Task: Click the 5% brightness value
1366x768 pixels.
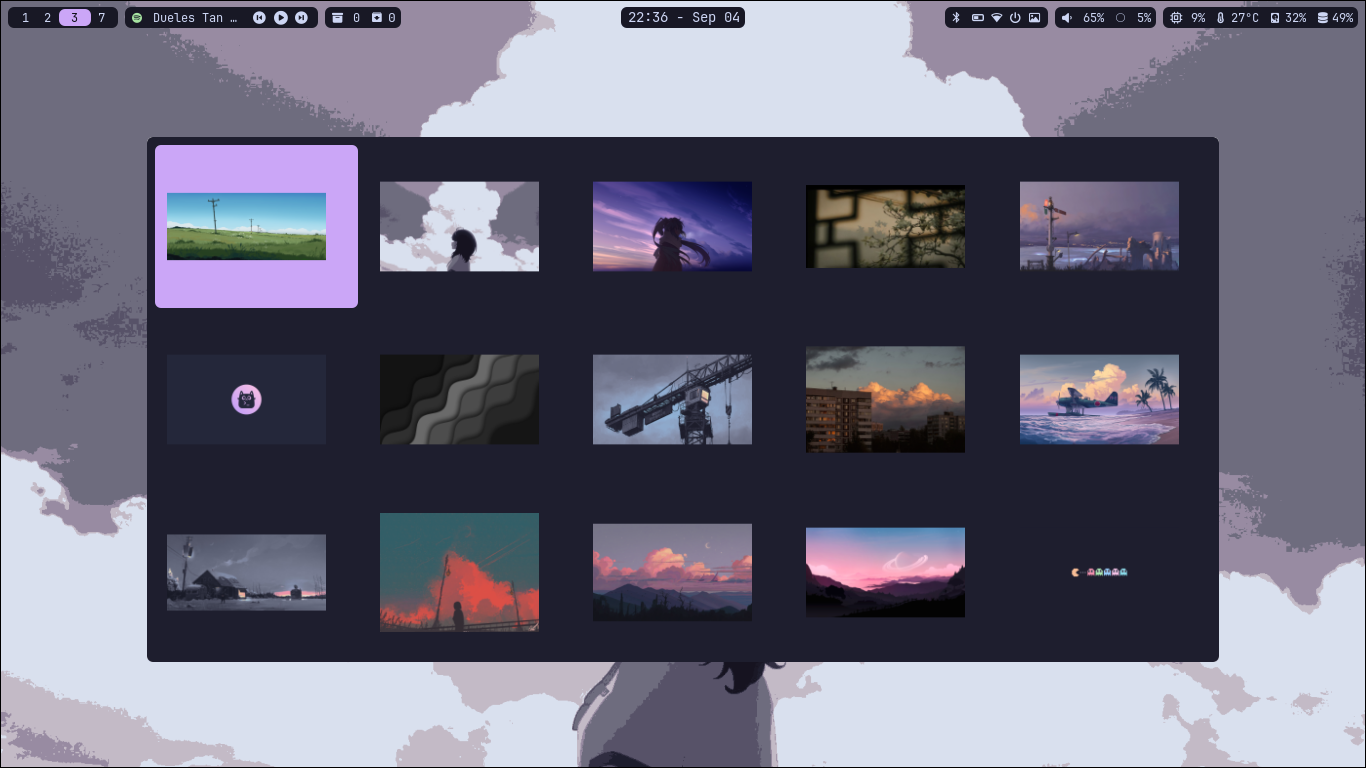Action: 1144,18
